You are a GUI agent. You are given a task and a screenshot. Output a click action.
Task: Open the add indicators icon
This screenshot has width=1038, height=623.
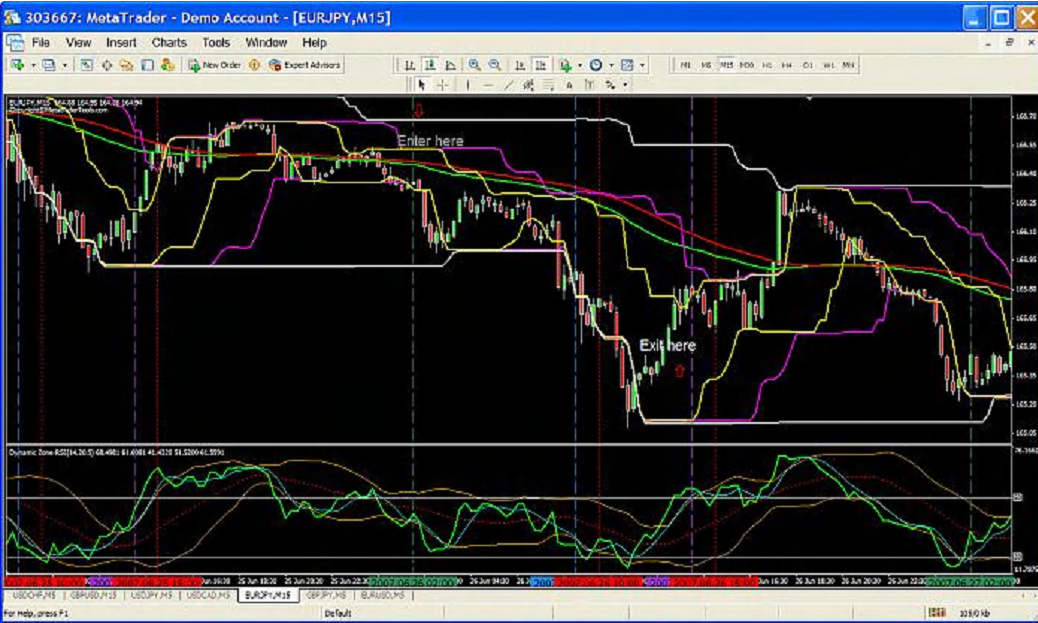(565, 65)
